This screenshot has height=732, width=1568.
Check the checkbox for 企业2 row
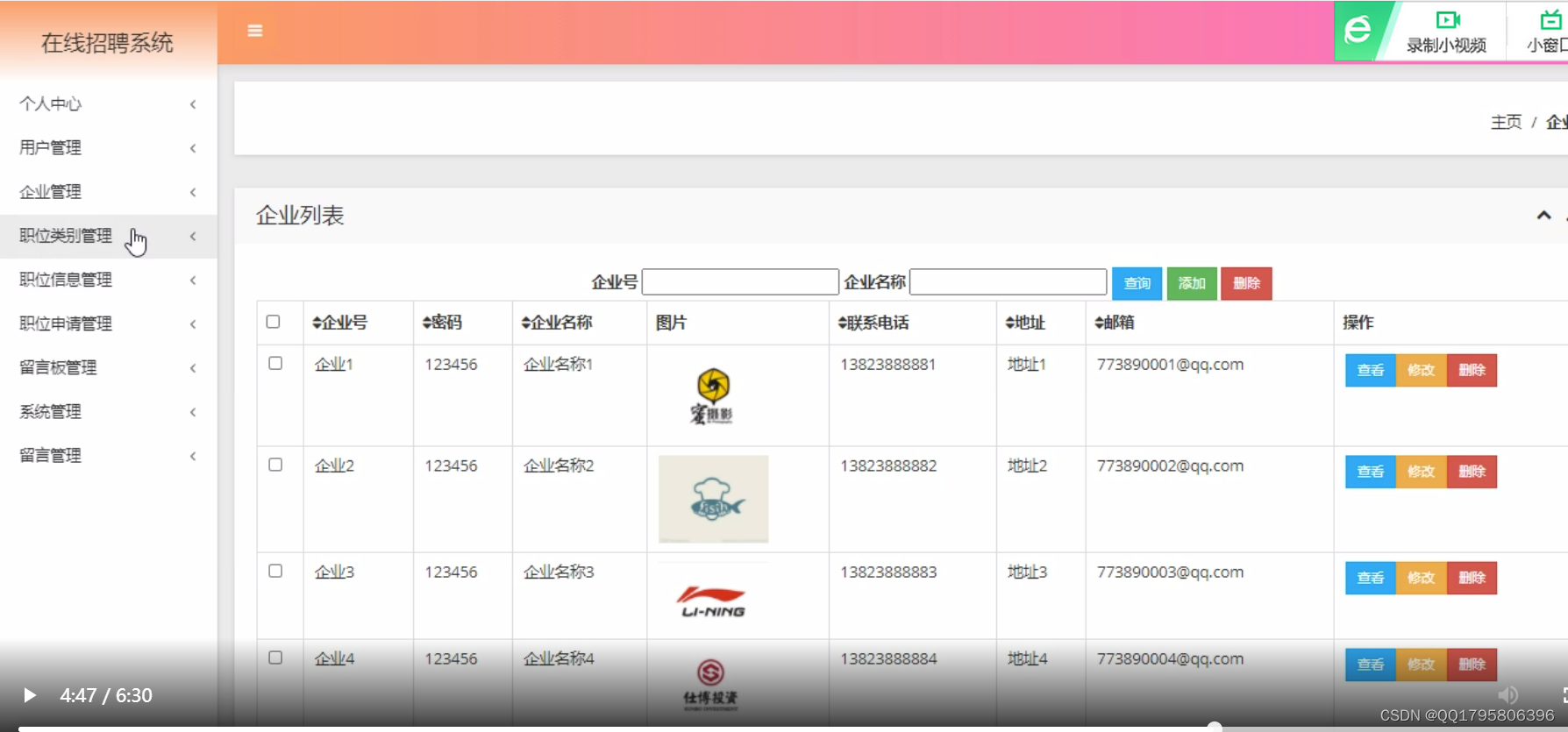pos(275,465)
